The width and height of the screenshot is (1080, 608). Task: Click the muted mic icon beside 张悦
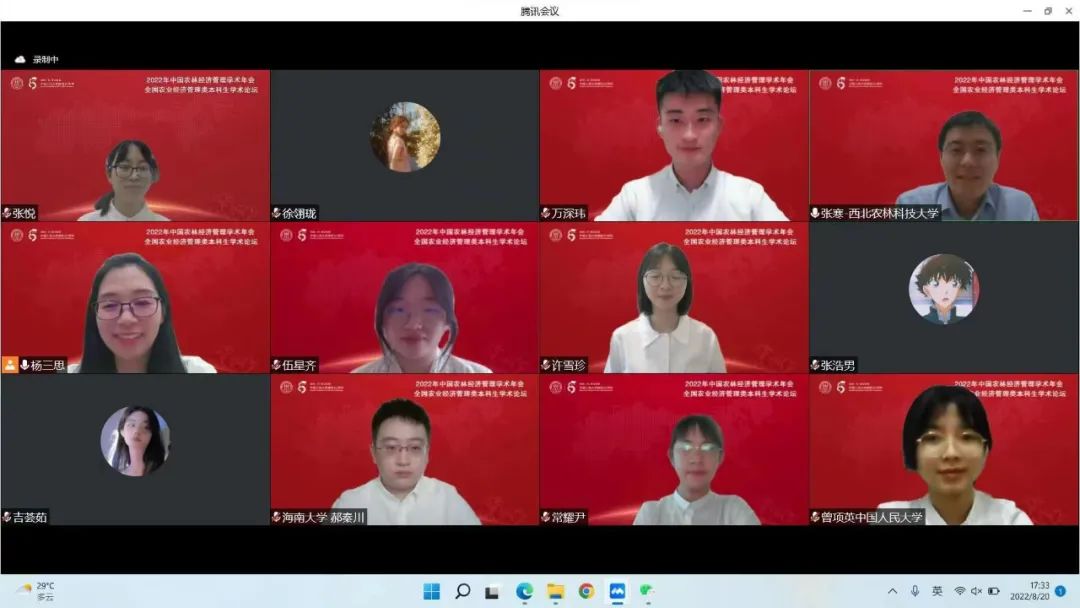tap(7, 213)
